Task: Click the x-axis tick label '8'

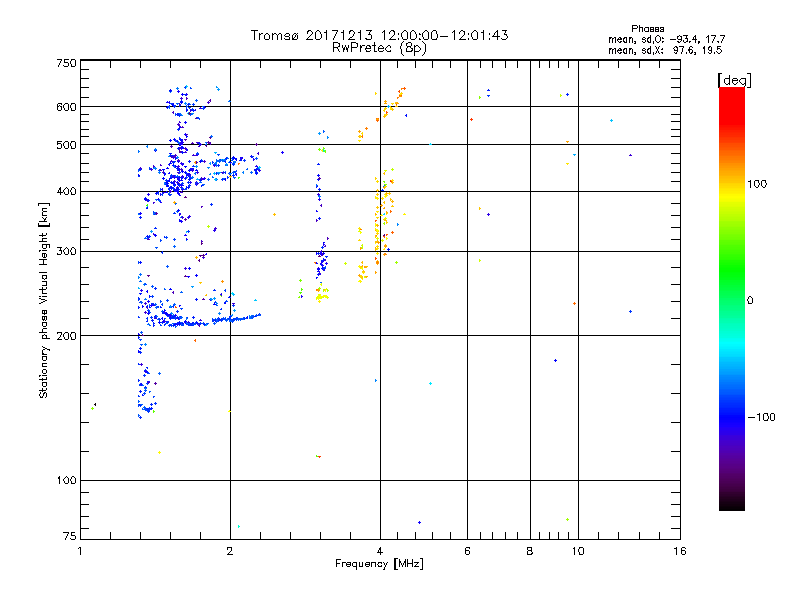Action: point(530,551)
